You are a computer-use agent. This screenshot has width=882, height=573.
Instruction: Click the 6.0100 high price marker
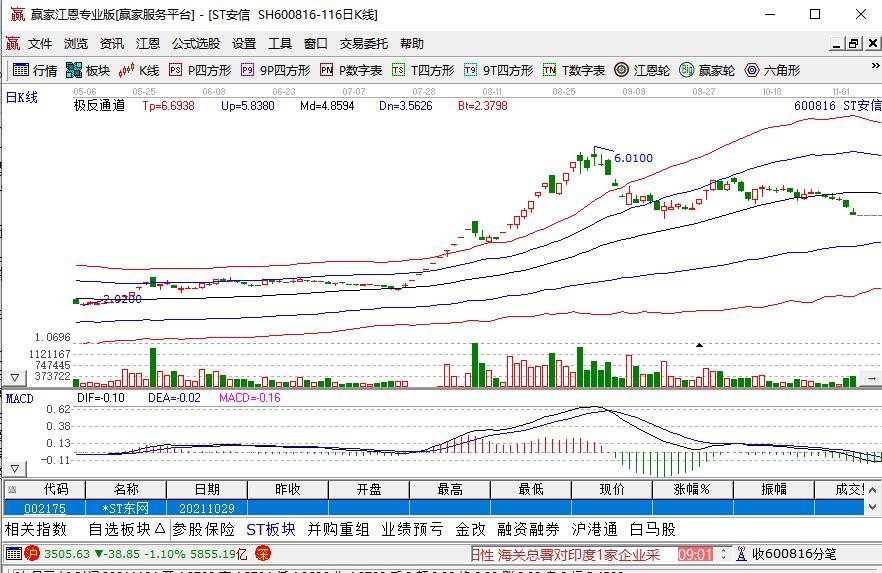tap(633, 158)
